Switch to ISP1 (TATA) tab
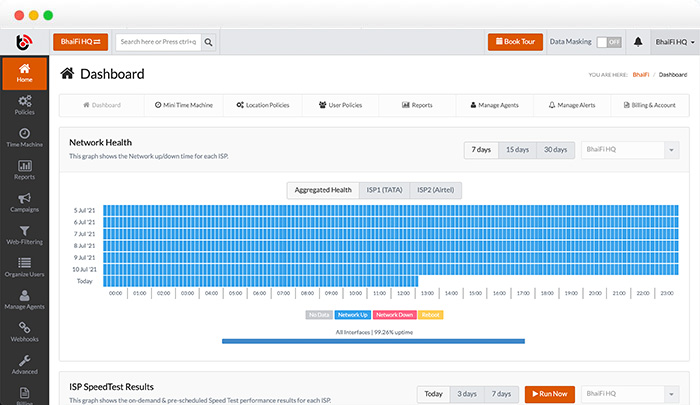Screen dimensions: 700x405 [x=383, y=190]
